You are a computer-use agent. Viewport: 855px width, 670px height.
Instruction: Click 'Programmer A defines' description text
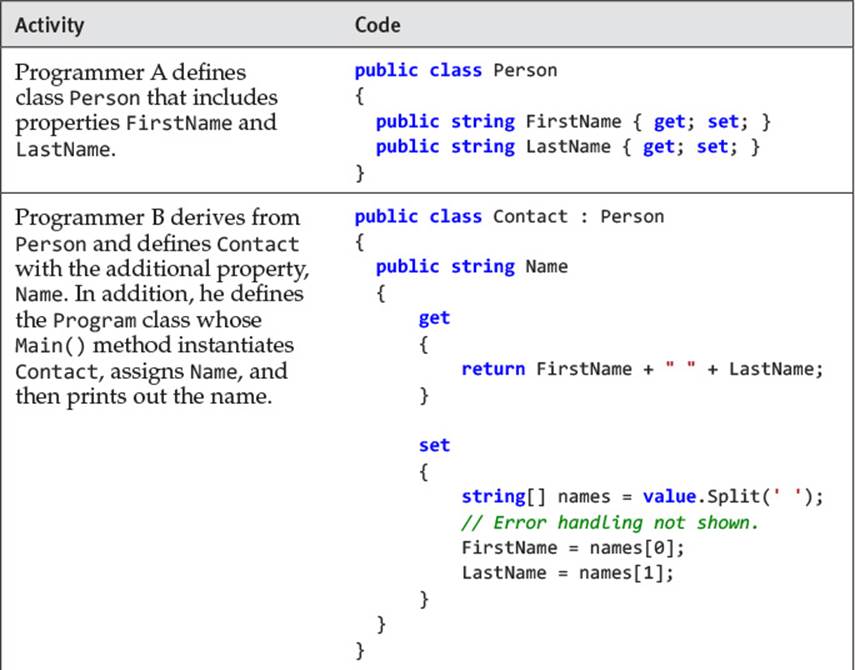pyautogui.click(x=130, y=73)
